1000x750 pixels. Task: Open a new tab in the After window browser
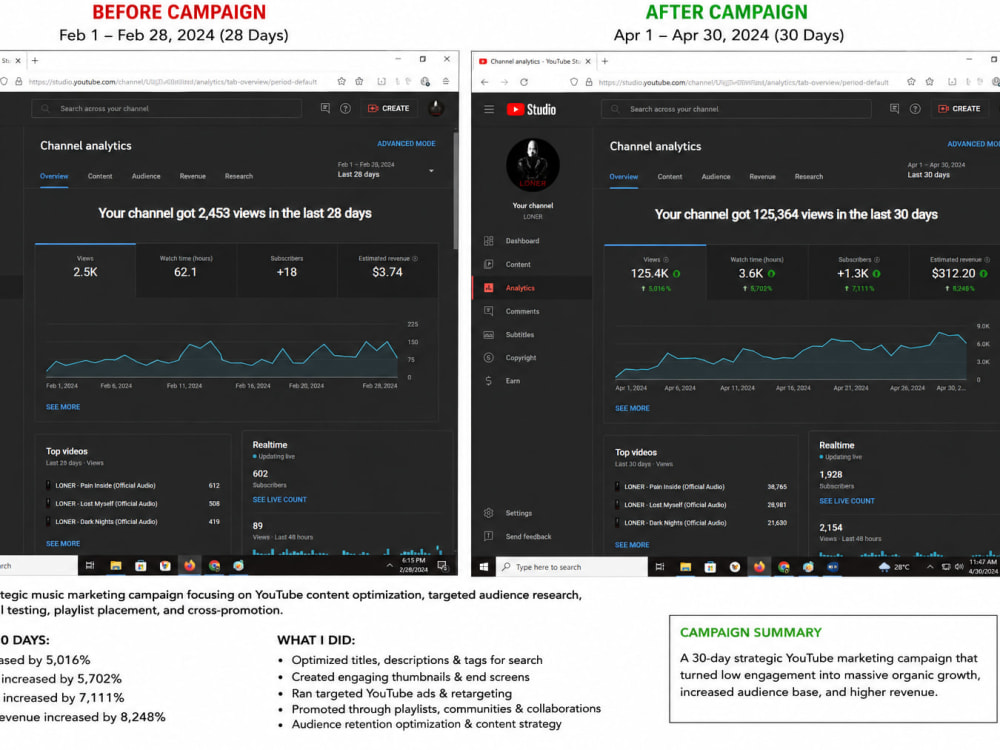point(605,61)
